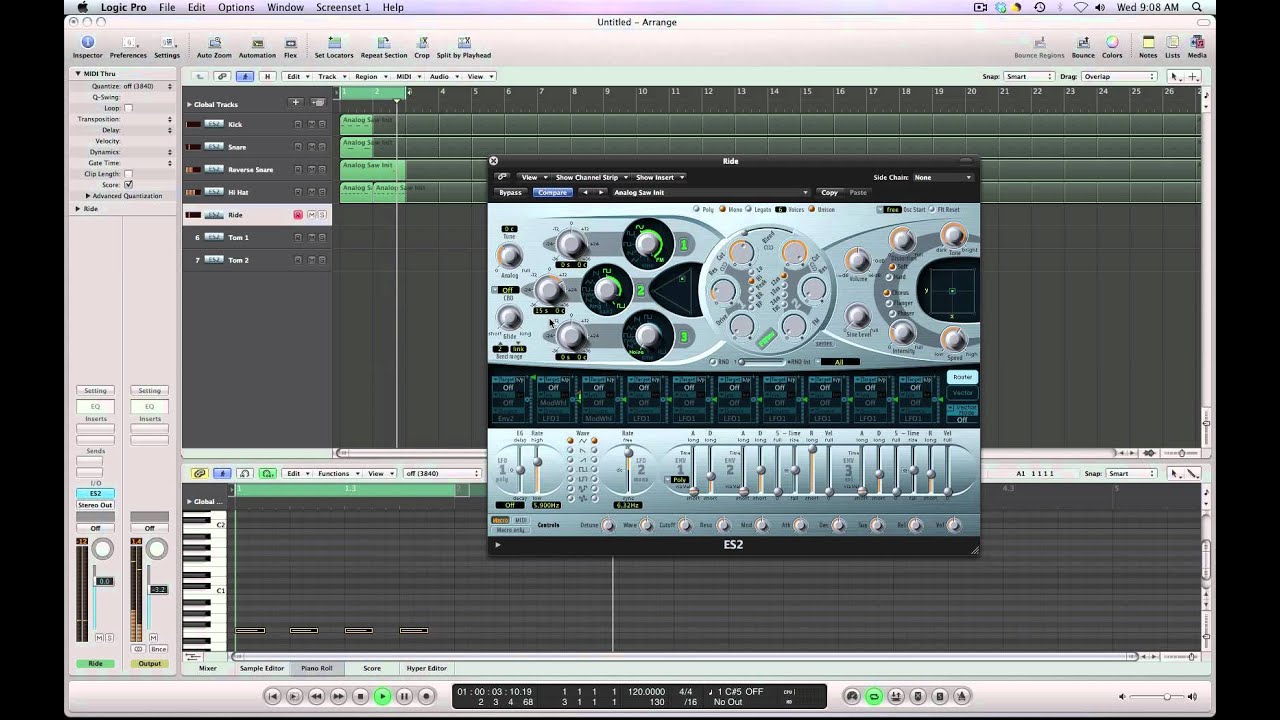Image resolution: width=1280 pixels, height=720 pixels.
Task: Click the Bounce toolbar icon
Action: (1083, 42)
